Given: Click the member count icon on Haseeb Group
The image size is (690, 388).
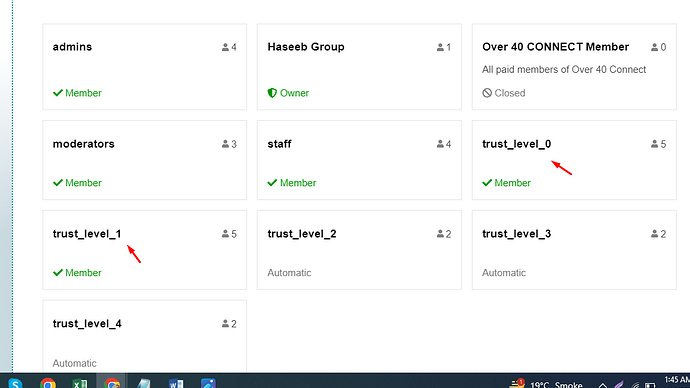Looking at the screenshot, I should click(x=440, y=47).
